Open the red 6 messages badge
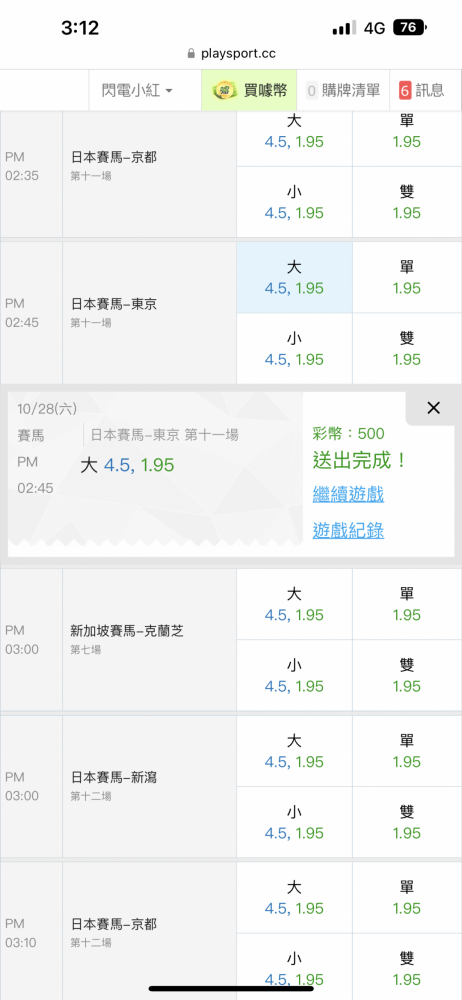This screenshot has height=1000, width=462. click(405, 90)
